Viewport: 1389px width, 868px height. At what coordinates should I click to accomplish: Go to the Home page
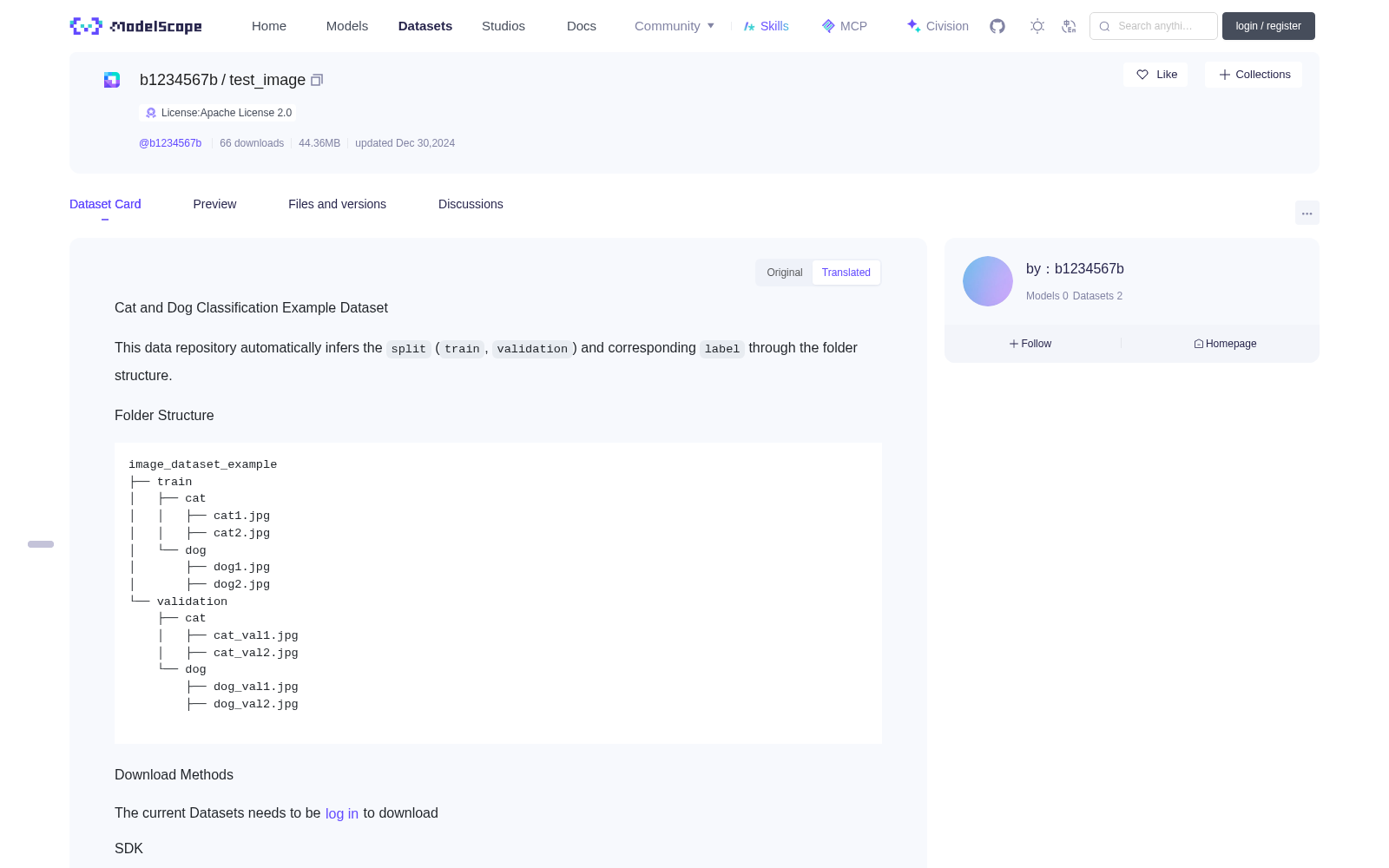[269, 26]
